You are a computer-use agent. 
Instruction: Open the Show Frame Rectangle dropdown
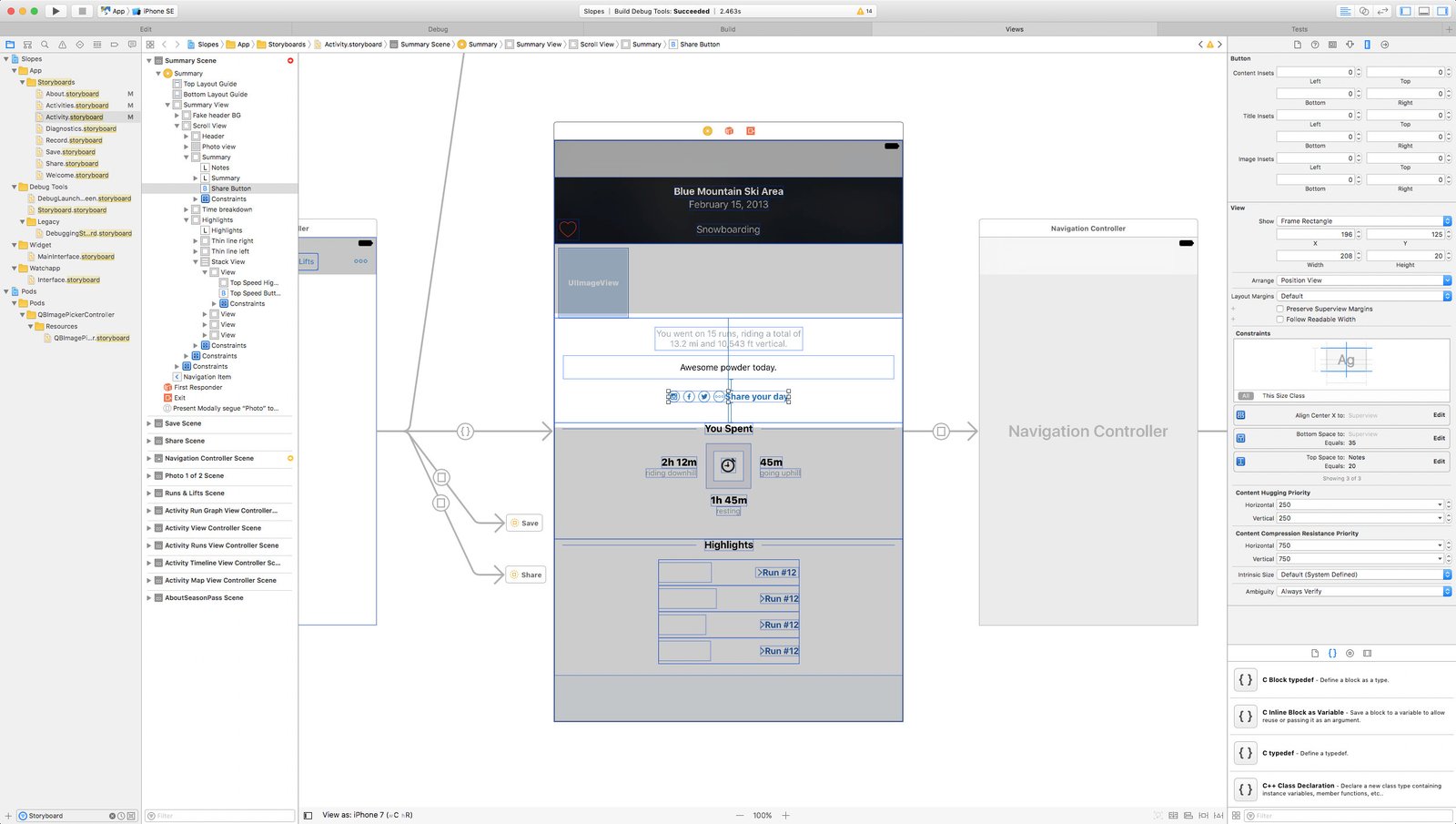1364,221
